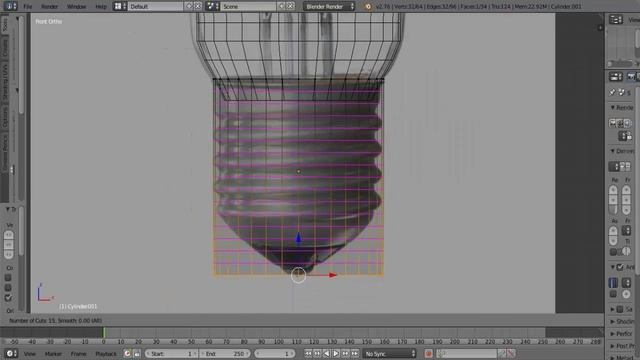This screenshot has width=640, height=360.
Task: Click the active keying set field
Action: pos(467,354)
